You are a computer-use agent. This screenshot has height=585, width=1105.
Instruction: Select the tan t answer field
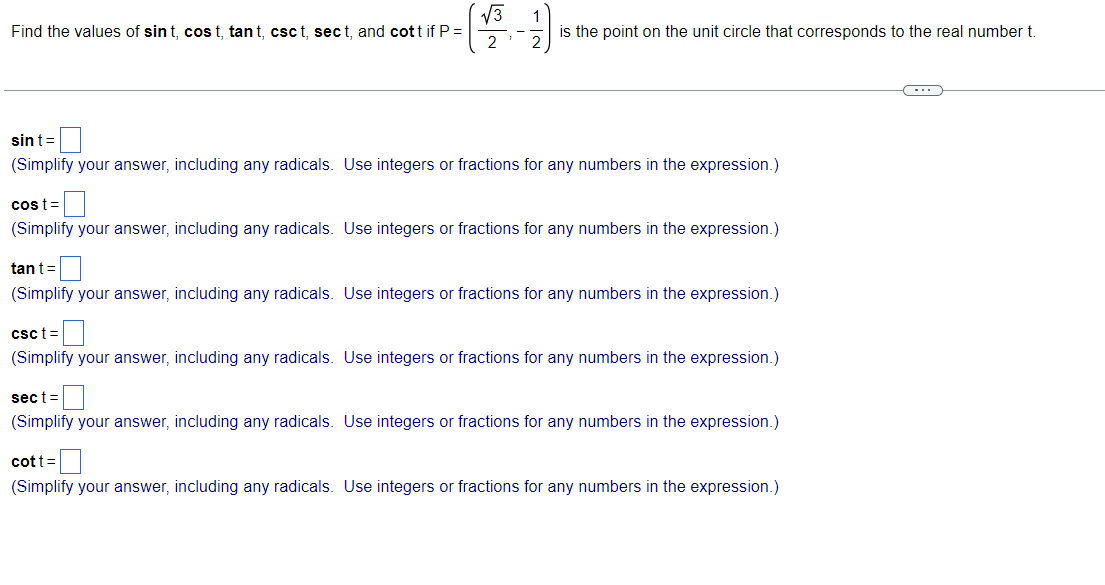point(69,267)
